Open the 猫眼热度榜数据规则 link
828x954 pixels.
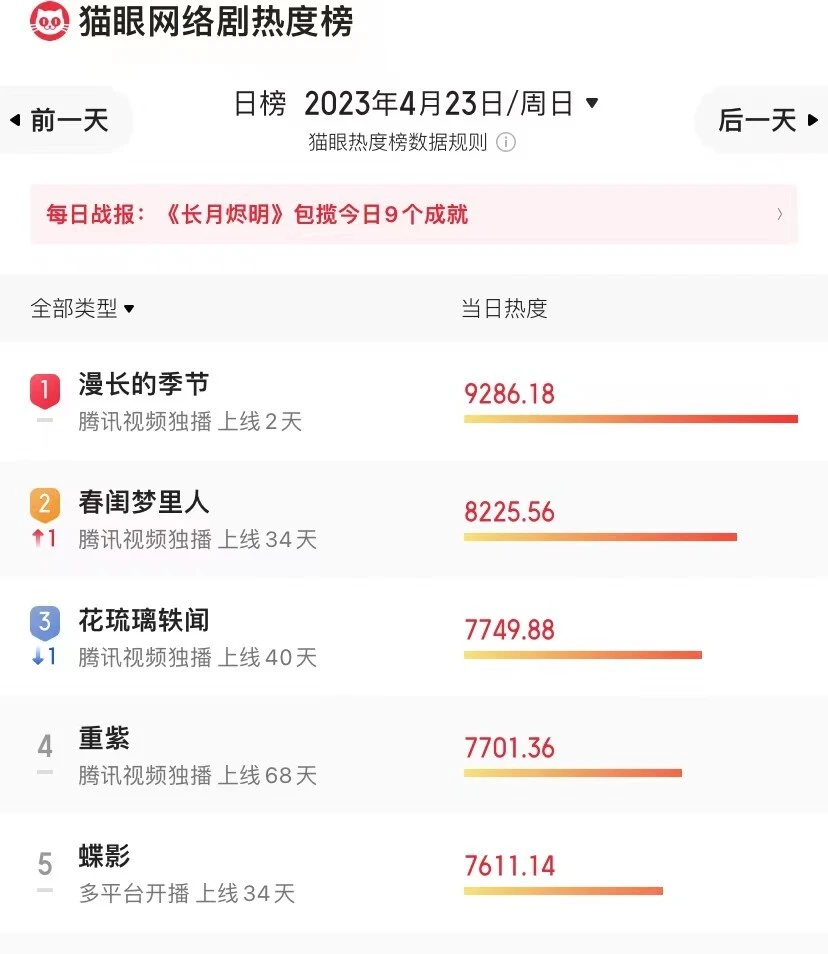[397, 142]
